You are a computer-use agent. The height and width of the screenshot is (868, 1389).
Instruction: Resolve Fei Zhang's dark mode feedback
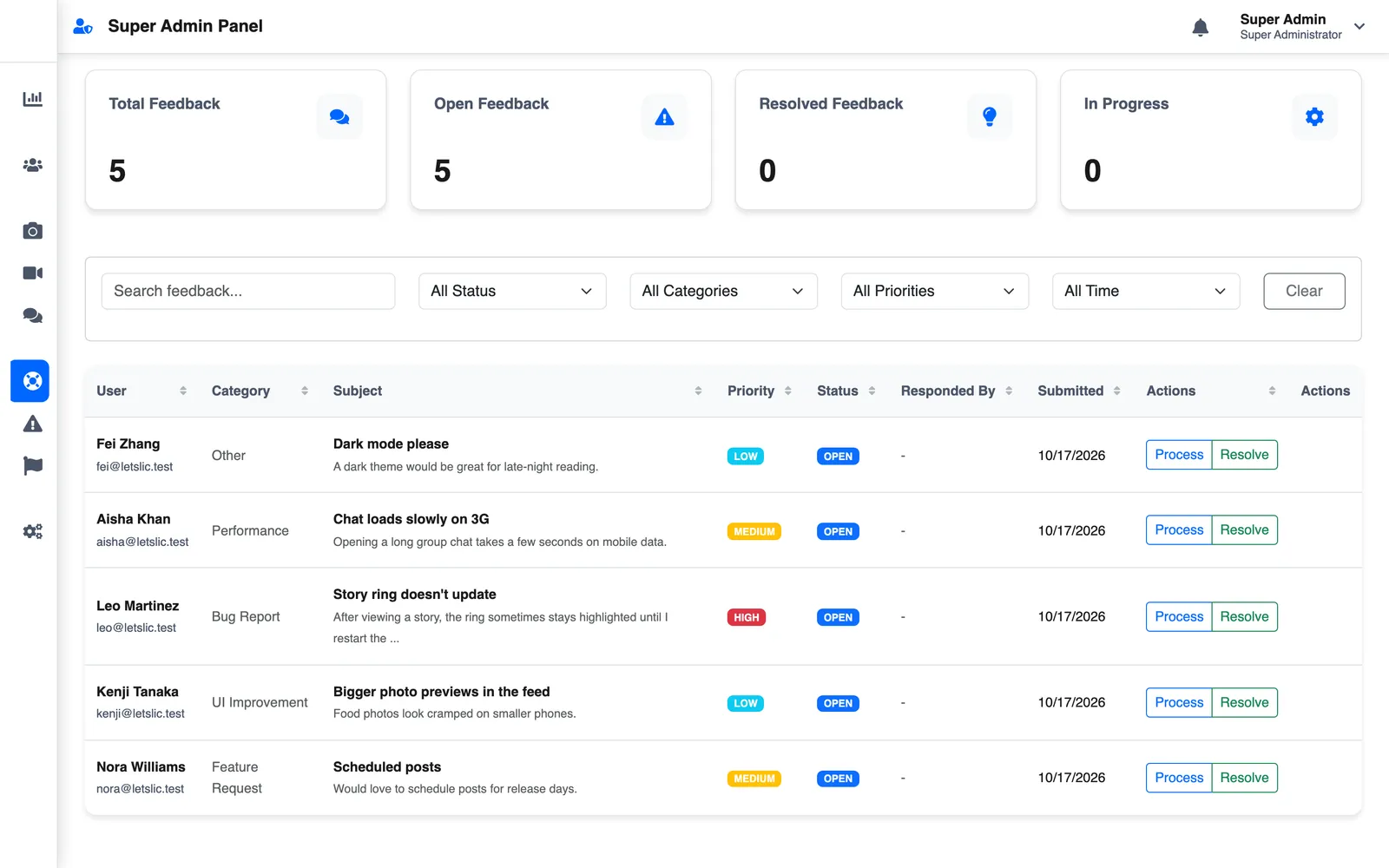[1244, 455]
